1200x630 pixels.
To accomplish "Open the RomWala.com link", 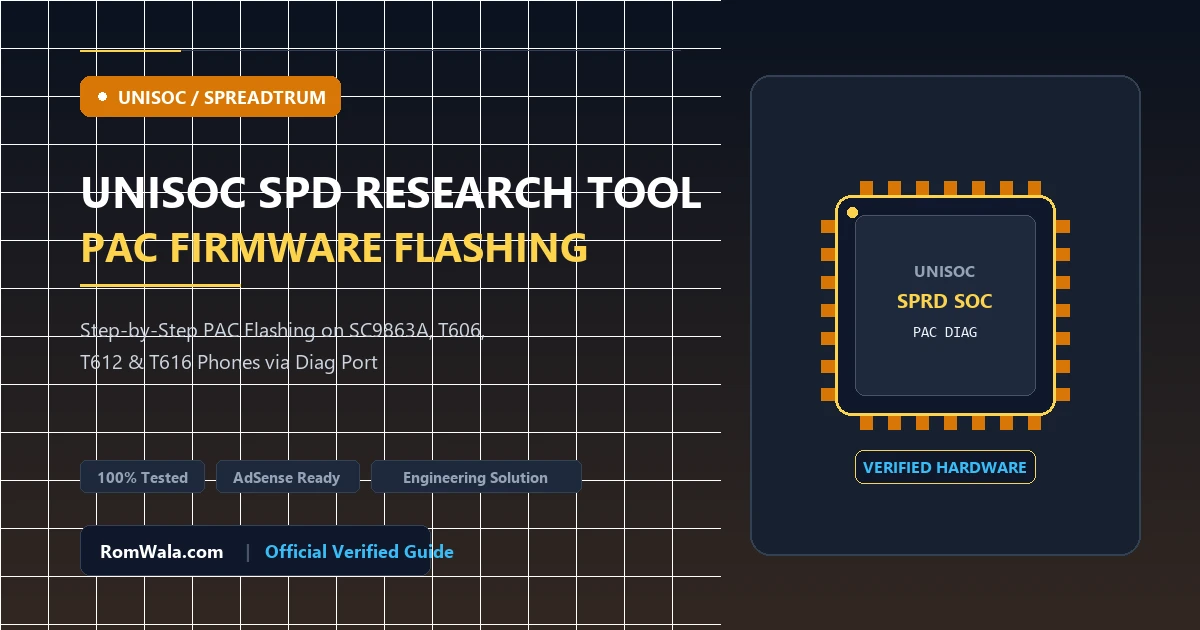I will pos(162,551).
